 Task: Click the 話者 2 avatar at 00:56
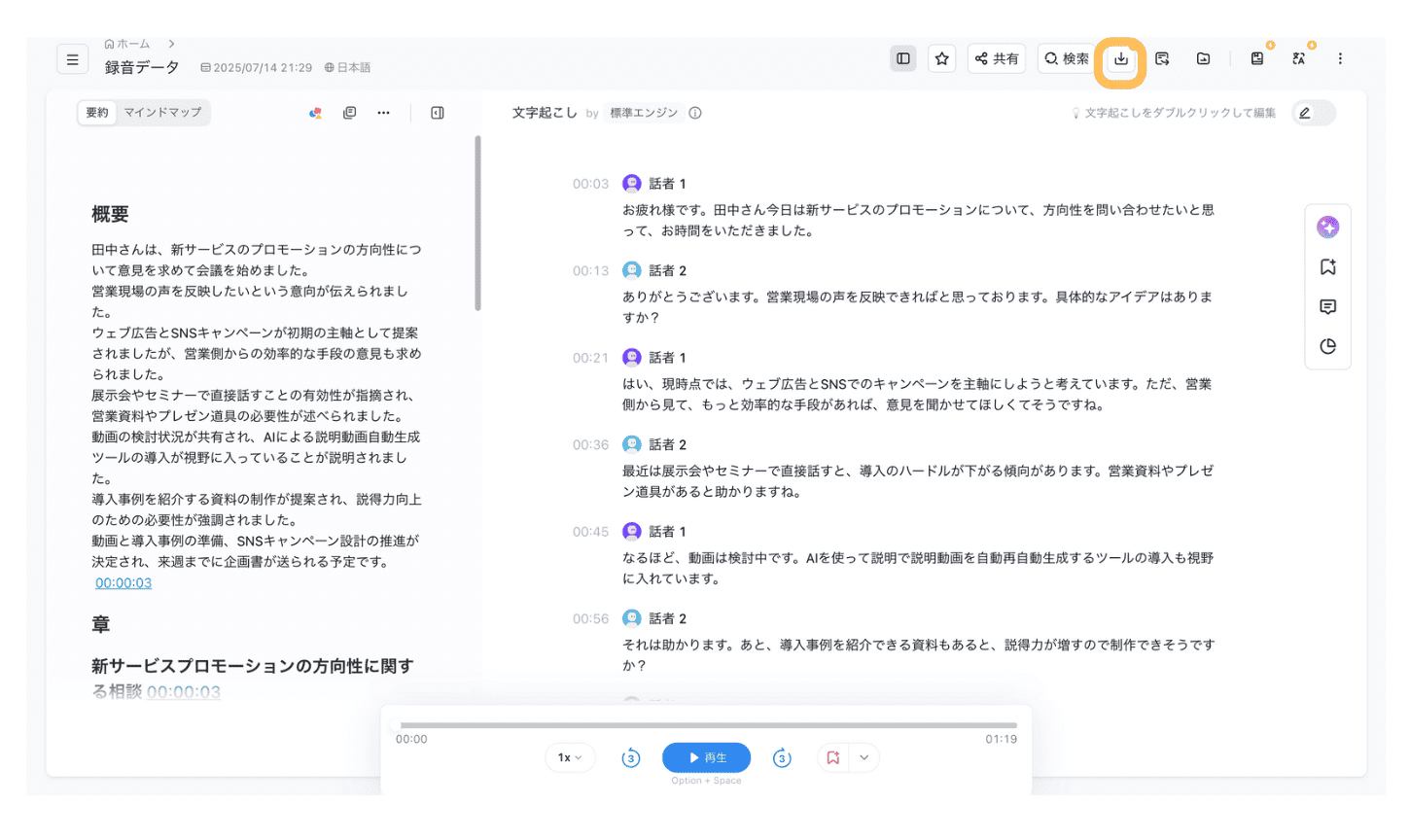(x=632, y=618)
